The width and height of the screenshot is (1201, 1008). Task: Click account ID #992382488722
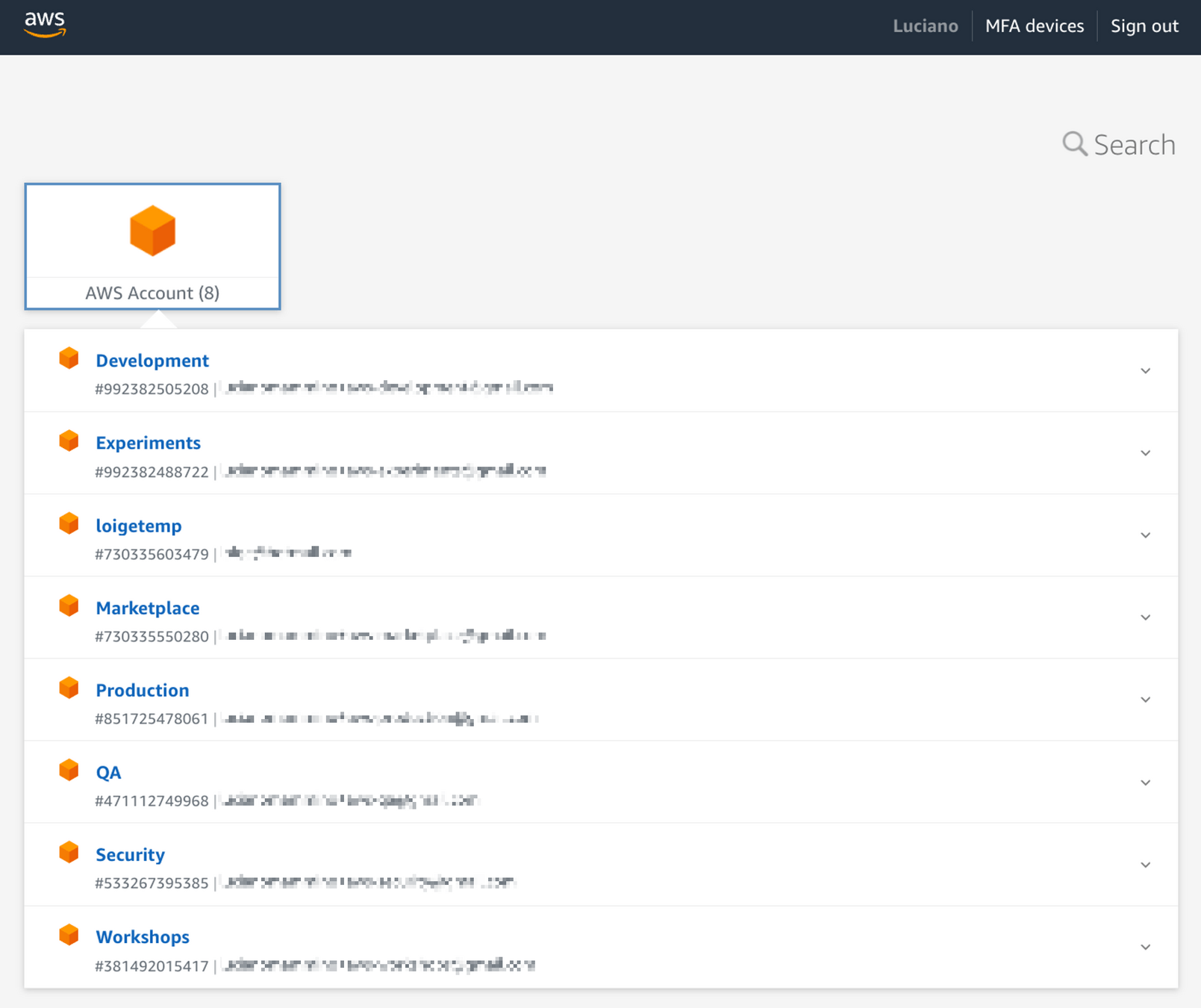tap(152, 472)
